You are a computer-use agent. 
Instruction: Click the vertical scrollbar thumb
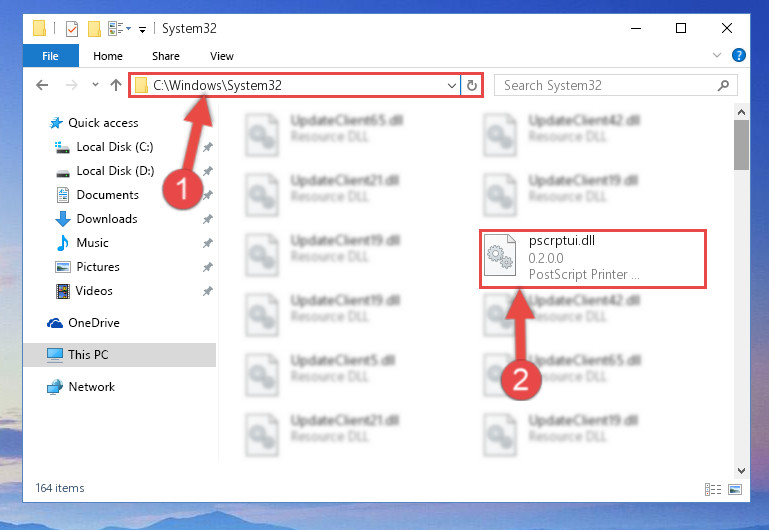(741, 145)
